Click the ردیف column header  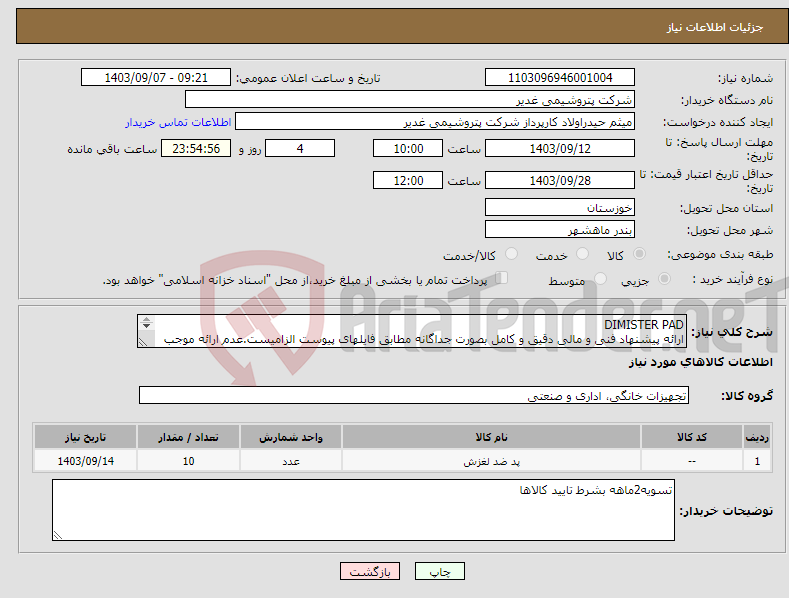(757, 437)
